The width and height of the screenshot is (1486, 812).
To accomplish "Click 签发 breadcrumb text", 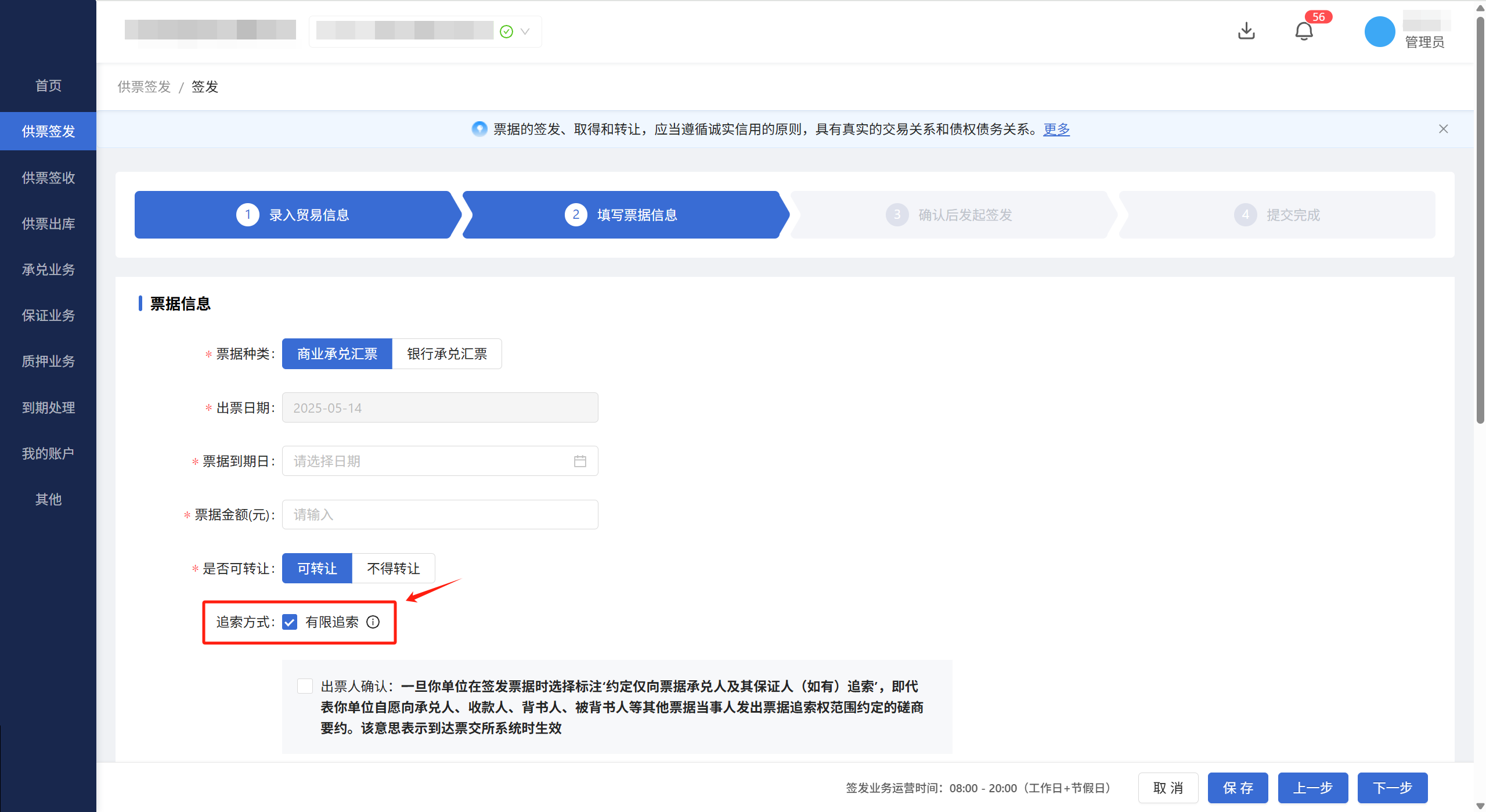I will (x=205, y=86).
